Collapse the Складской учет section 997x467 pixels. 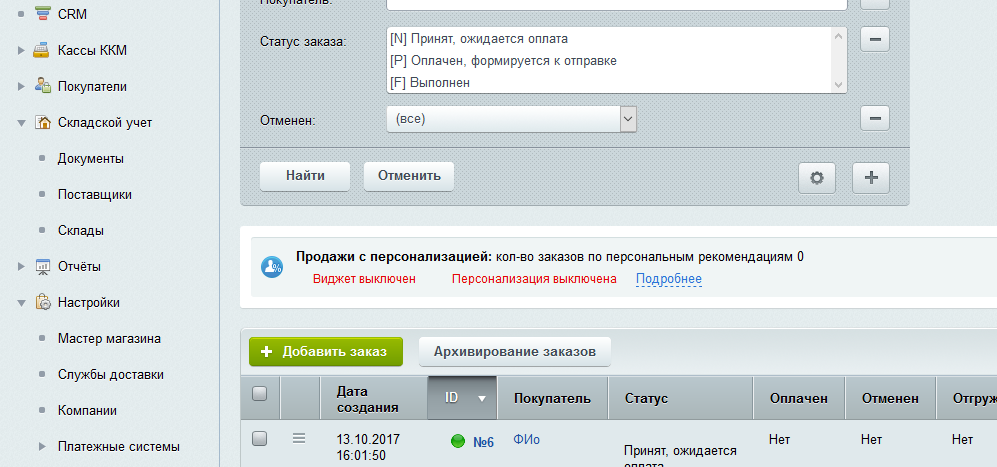(x=21, y=123)
